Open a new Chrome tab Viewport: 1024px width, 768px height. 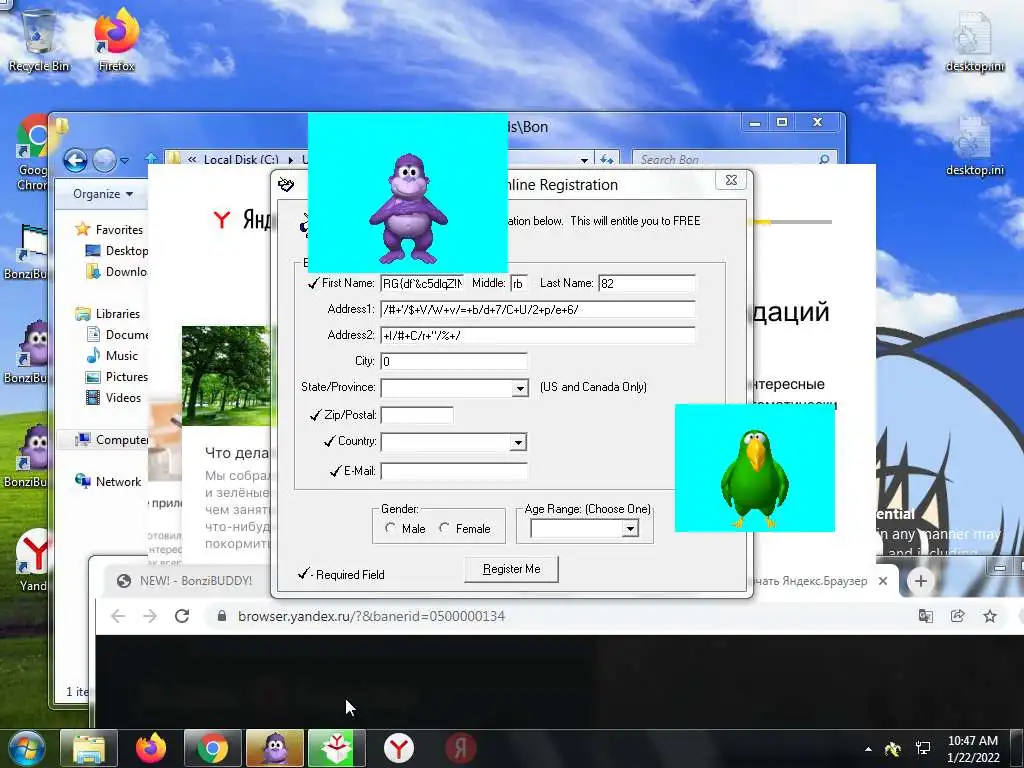[920, 581]
